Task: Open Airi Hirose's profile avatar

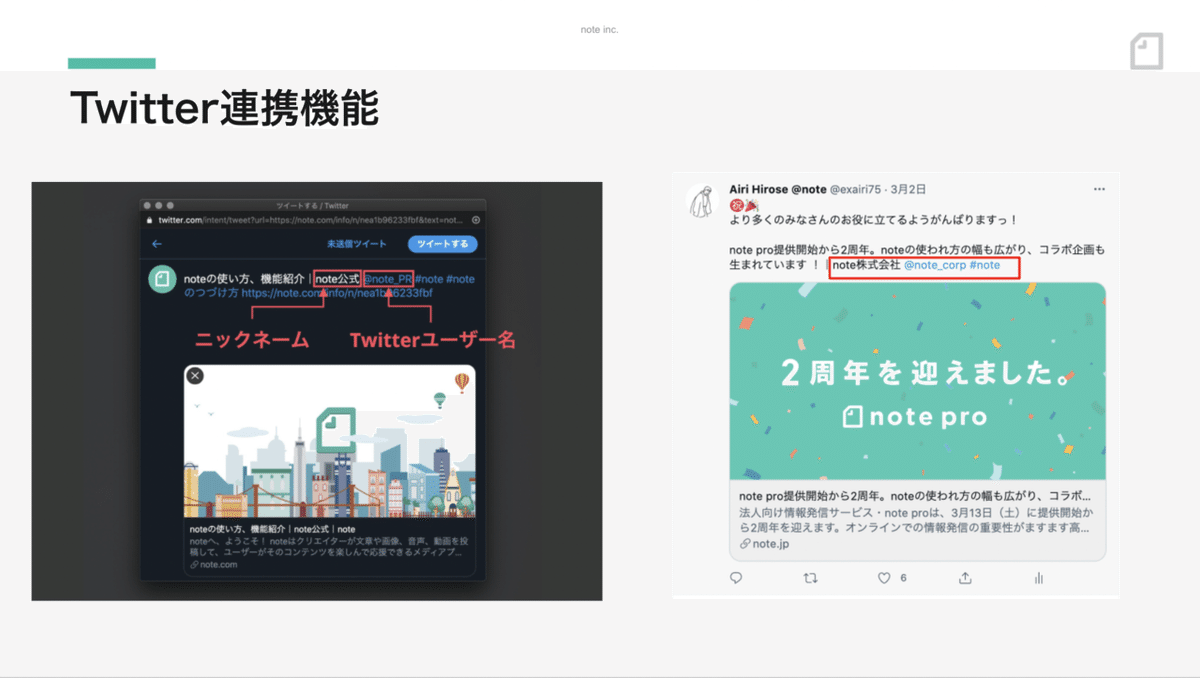Action: (704, 200)
